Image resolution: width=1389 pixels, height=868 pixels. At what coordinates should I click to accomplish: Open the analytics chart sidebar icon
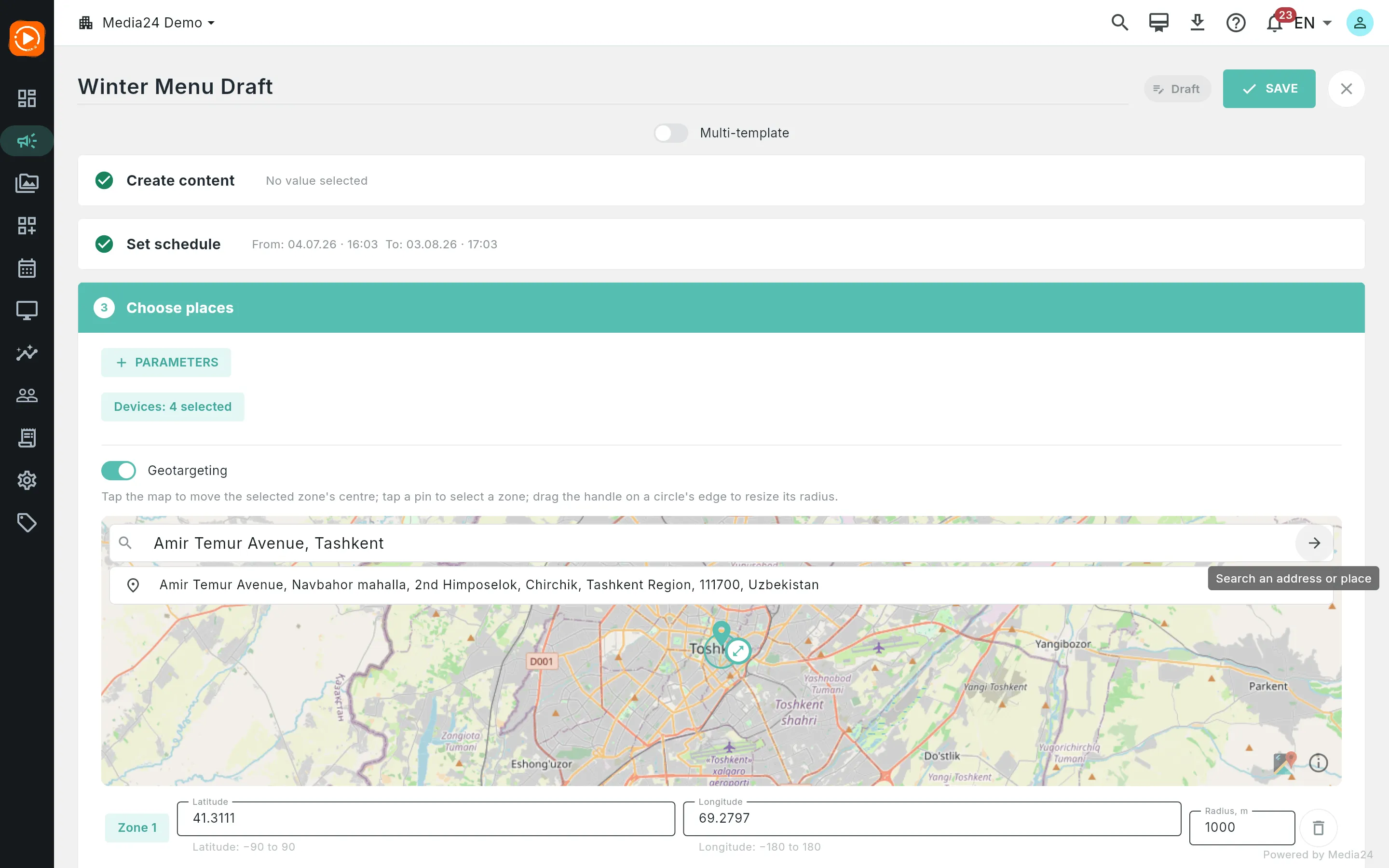tap(27, 353)
